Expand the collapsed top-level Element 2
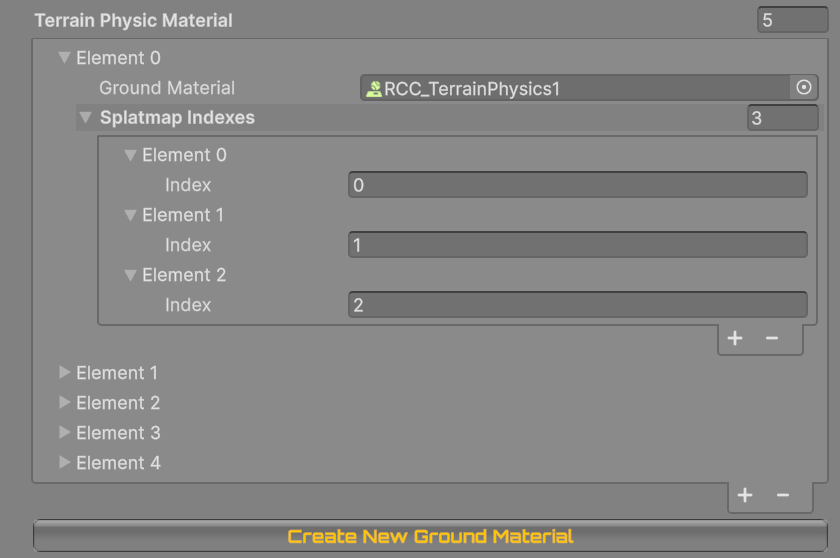 (x=64, y=402)
